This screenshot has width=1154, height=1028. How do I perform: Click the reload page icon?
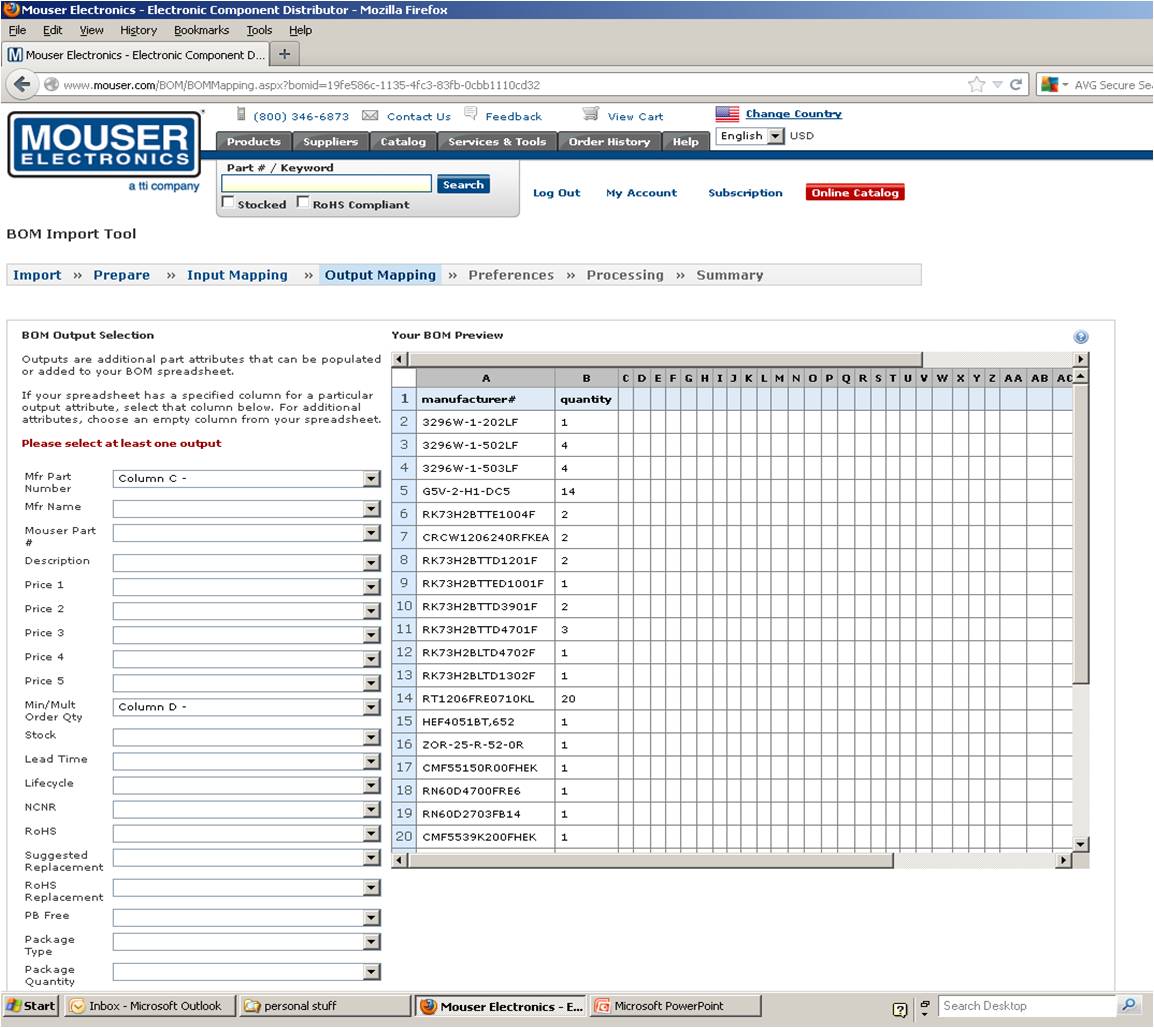[1016, 85]
